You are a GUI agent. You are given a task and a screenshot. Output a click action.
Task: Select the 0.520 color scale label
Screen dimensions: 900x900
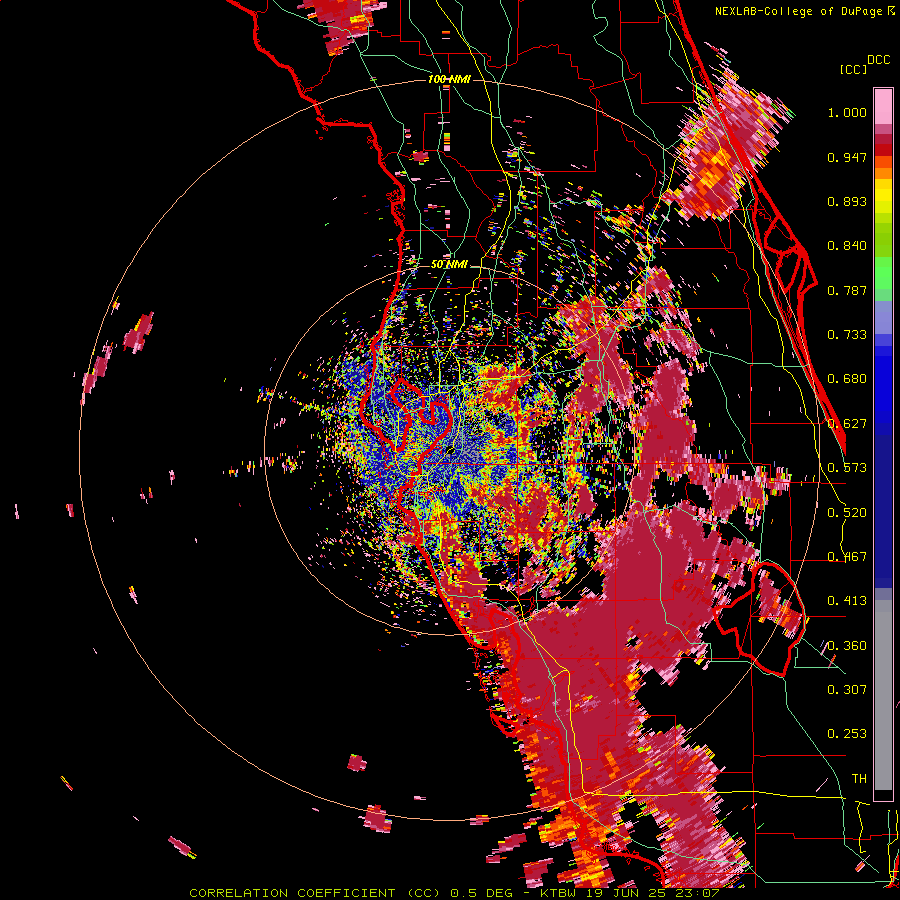847,513
